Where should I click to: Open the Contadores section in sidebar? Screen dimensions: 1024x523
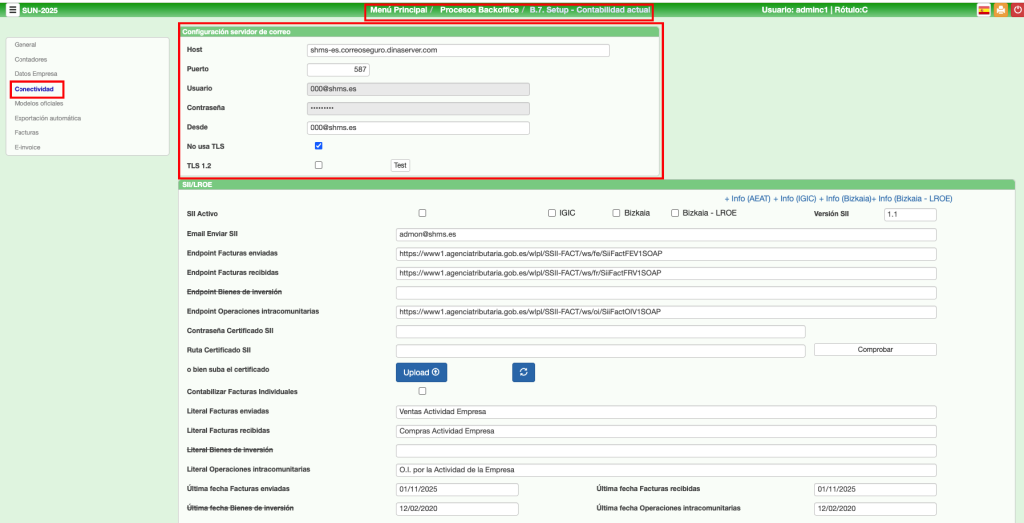pos(30,59)
